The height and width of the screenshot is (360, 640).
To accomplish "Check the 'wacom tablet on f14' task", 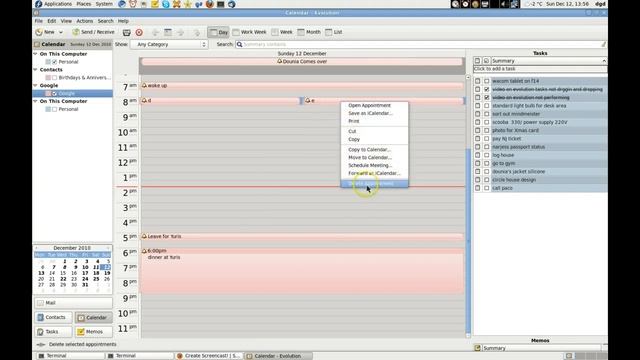I will (x=487, y=81).
